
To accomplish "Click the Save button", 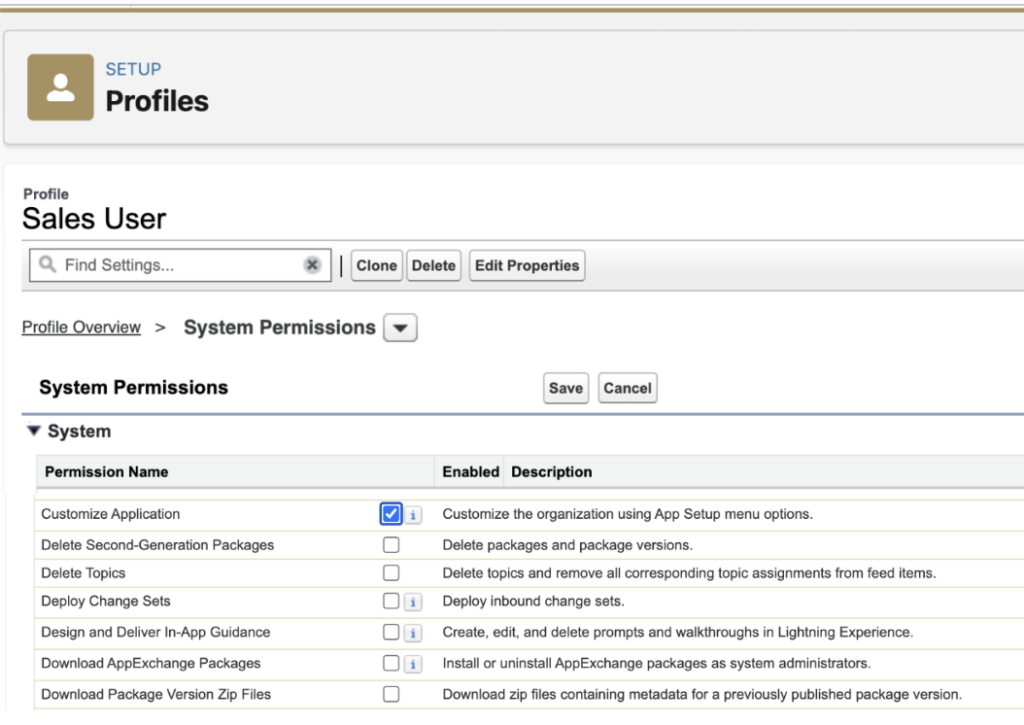I will point(565,388).
